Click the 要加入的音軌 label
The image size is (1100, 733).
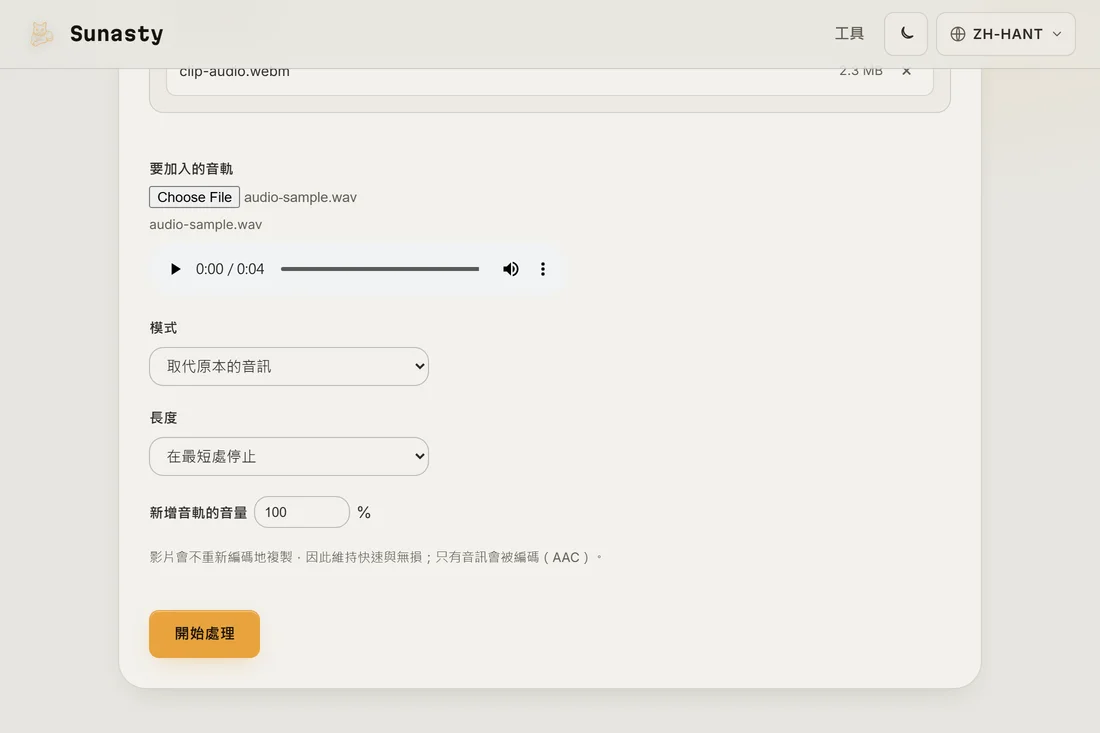coord(191,168)
